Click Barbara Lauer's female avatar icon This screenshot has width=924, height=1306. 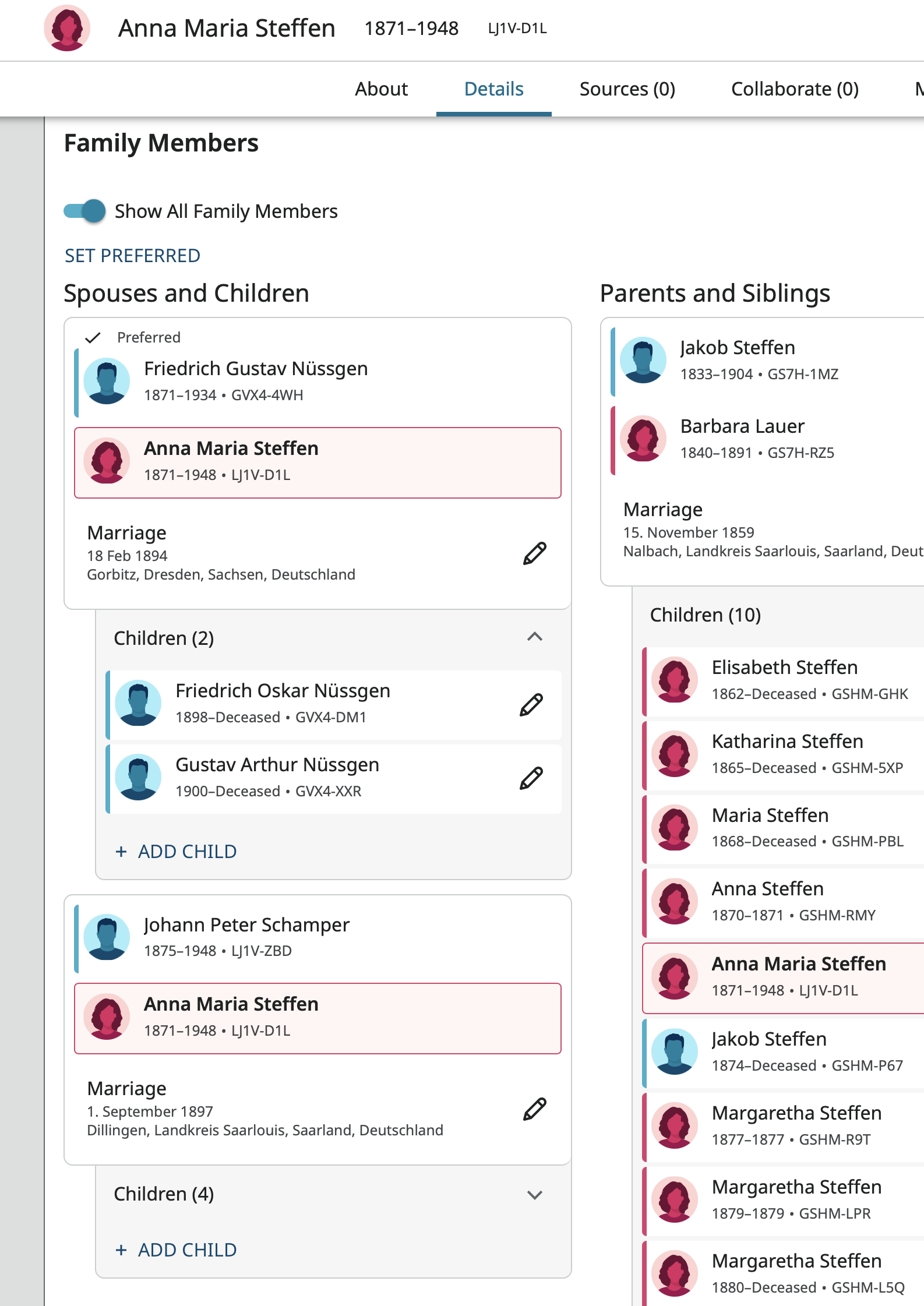pyautogui.click(x=643, y=438)
